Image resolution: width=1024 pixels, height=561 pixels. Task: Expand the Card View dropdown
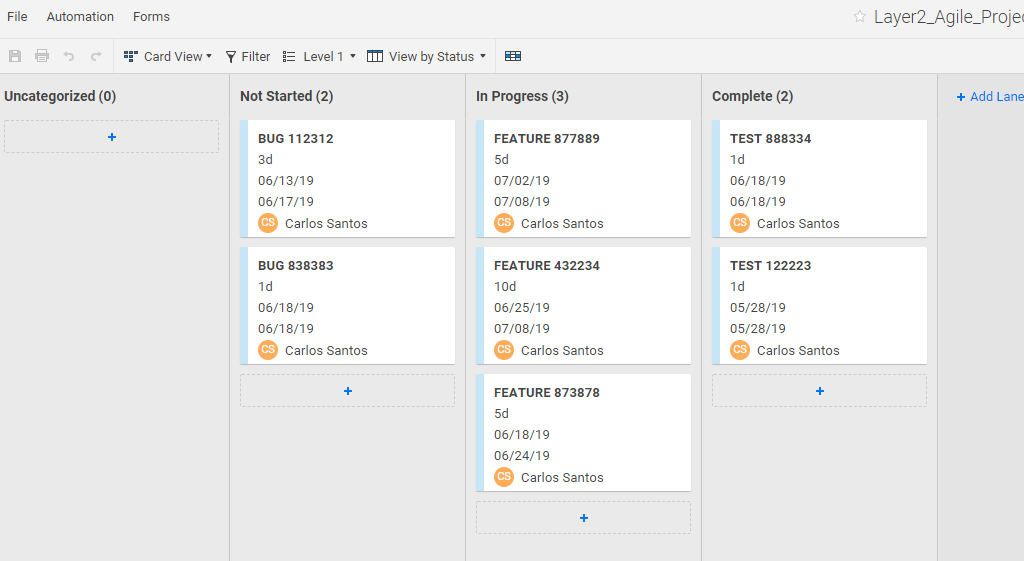tap(168, 57)
